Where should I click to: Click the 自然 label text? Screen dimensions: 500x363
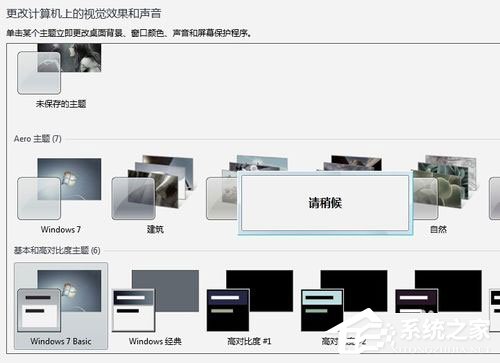(x=438, y=229)
